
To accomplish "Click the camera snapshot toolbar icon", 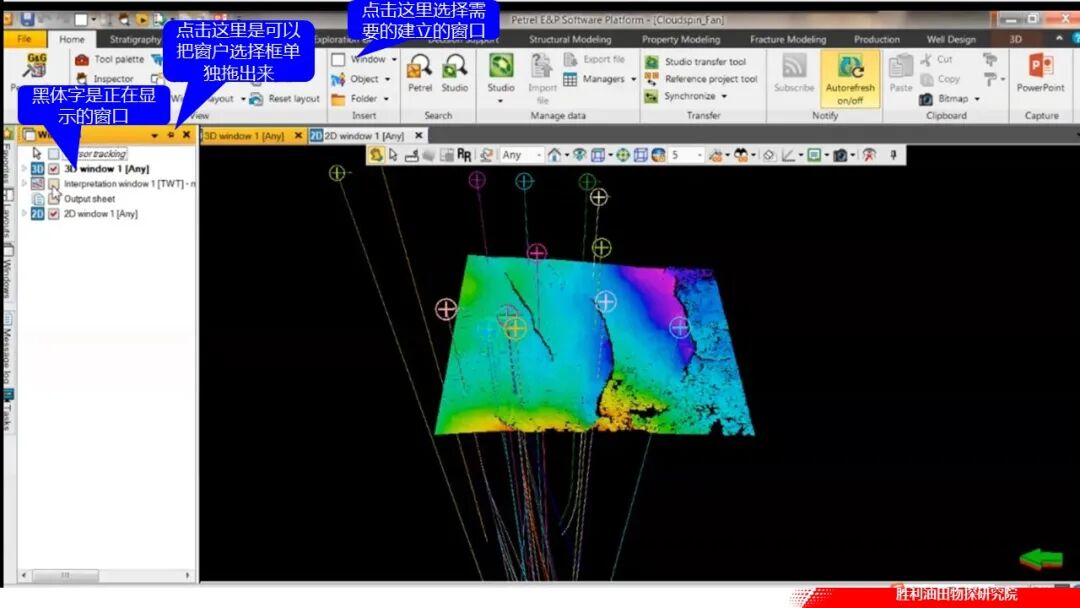I will pos(840,155).
